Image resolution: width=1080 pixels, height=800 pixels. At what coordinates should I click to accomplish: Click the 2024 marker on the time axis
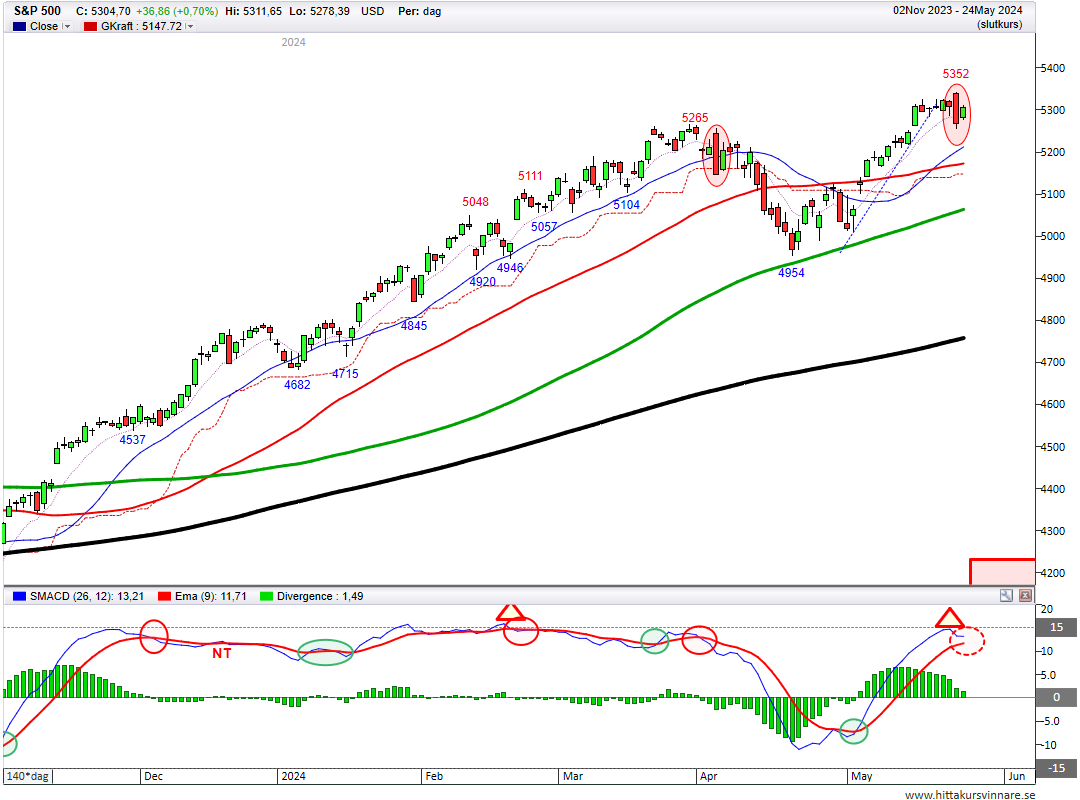click(293, 776)
